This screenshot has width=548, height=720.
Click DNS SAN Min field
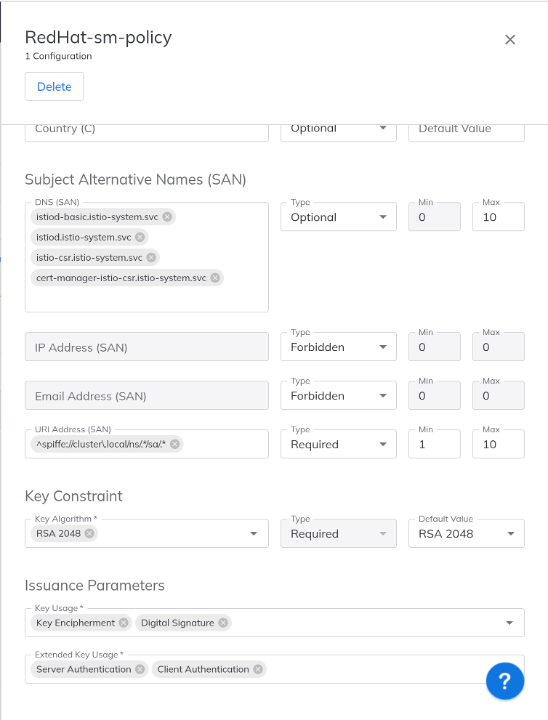434,217
